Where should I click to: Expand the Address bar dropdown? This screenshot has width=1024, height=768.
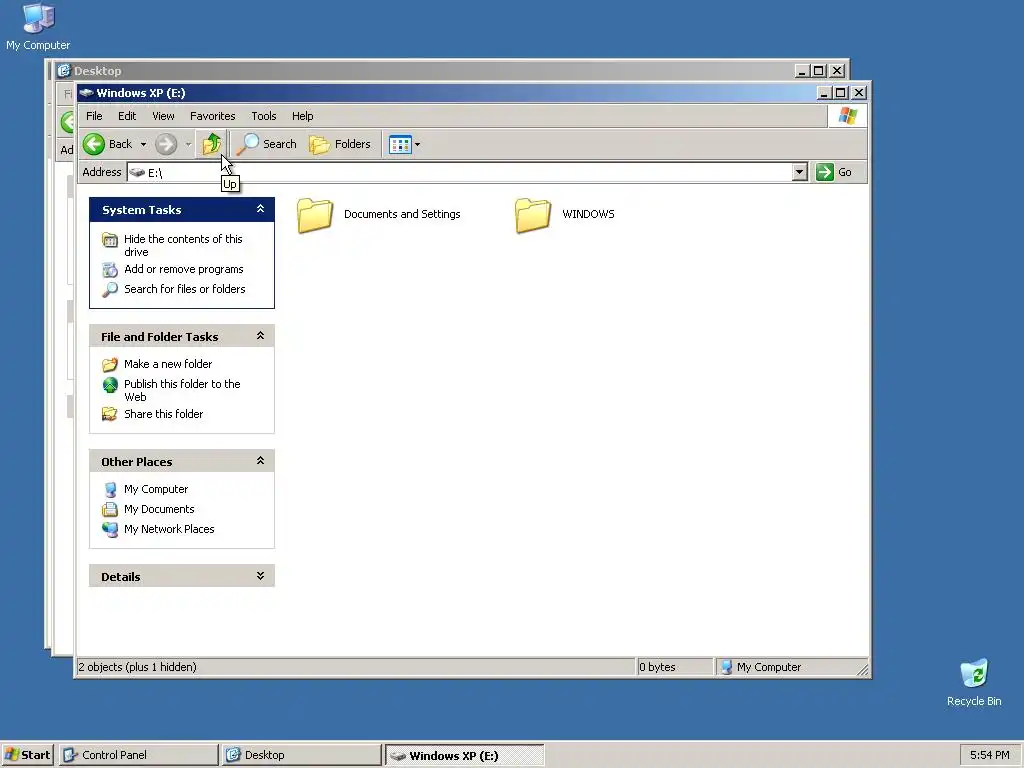pyautogui.click(x=799, y=172)
